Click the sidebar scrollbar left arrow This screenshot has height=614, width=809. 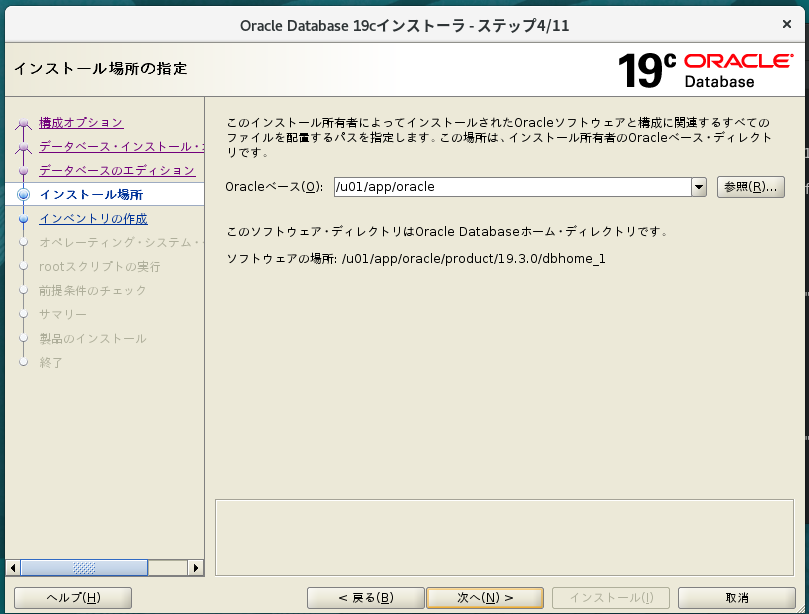point(13,568)
